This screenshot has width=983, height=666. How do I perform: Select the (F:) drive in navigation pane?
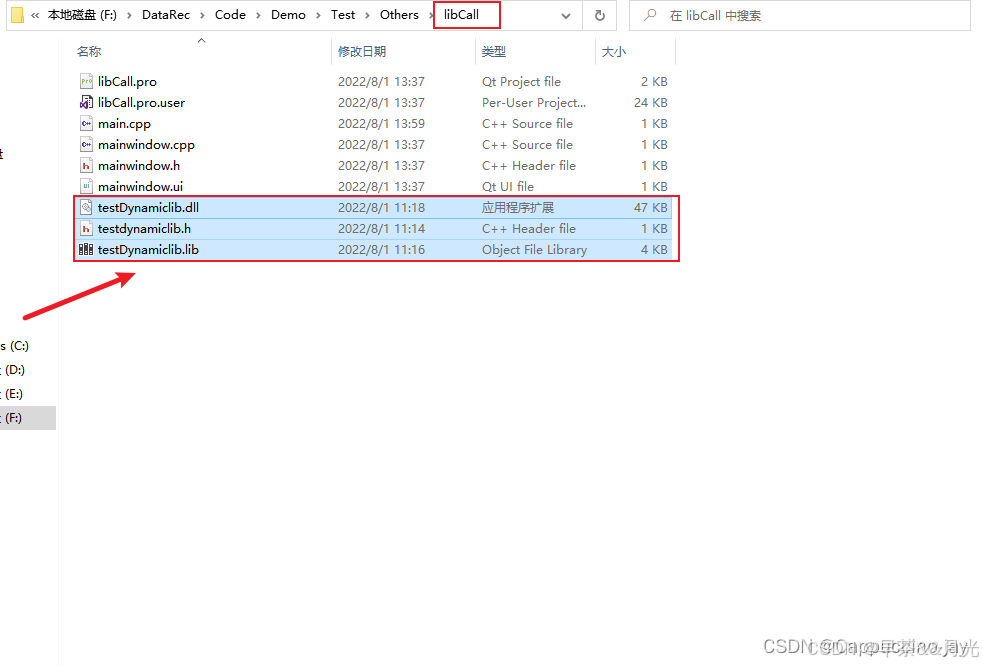click(x=28, y=418)
